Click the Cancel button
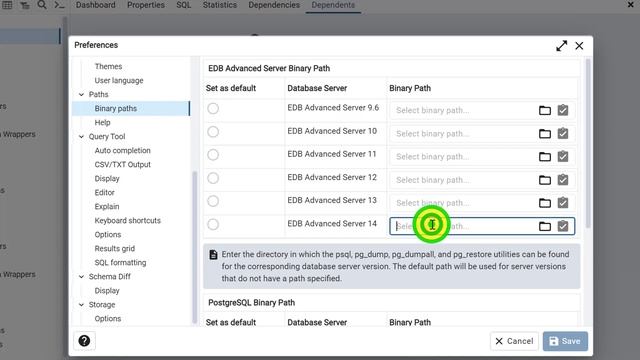 click(514, 341)
